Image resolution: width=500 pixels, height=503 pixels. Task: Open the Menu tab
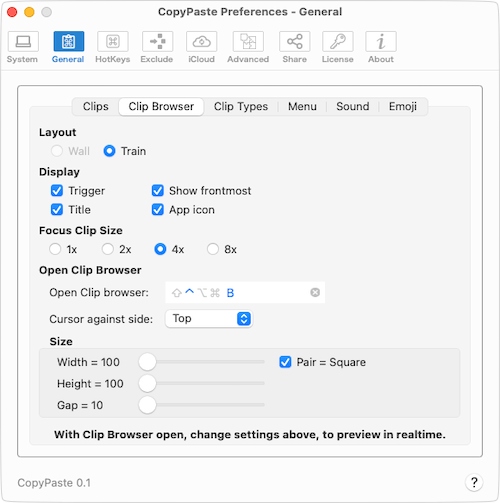click(x=302, y=106)
